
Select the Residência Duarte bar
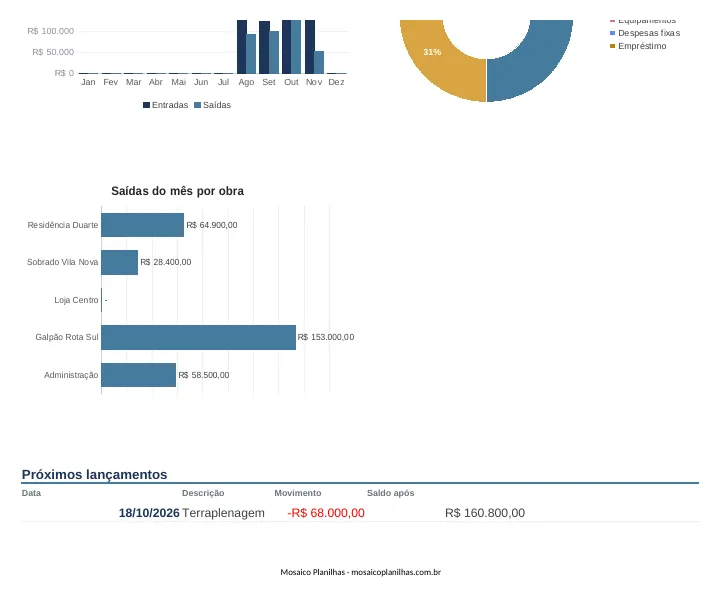click(143, 225)
